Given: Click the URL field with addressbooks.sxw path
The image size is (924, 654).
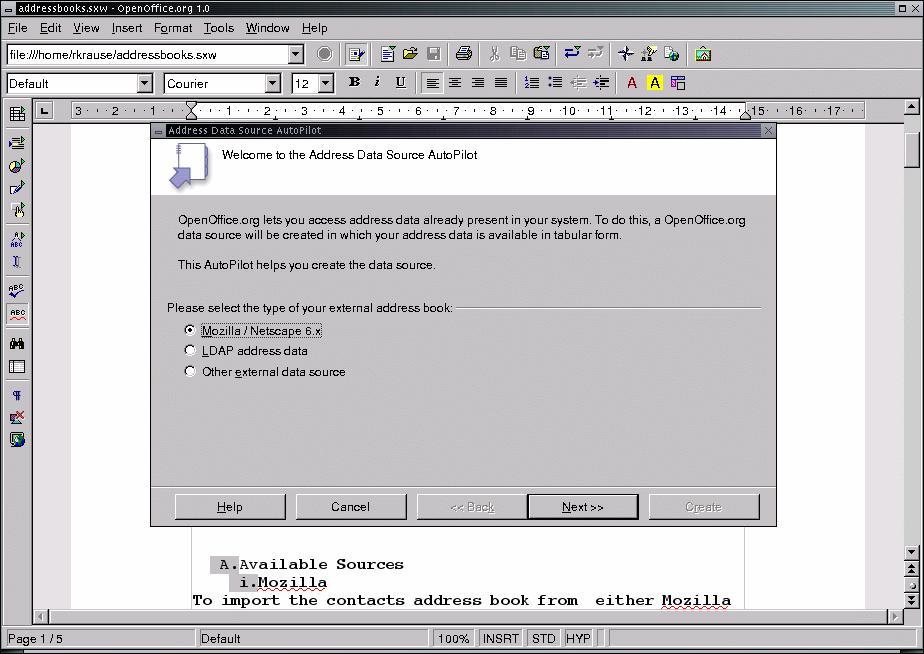Looking at the screenshot, I should point(148,54).
